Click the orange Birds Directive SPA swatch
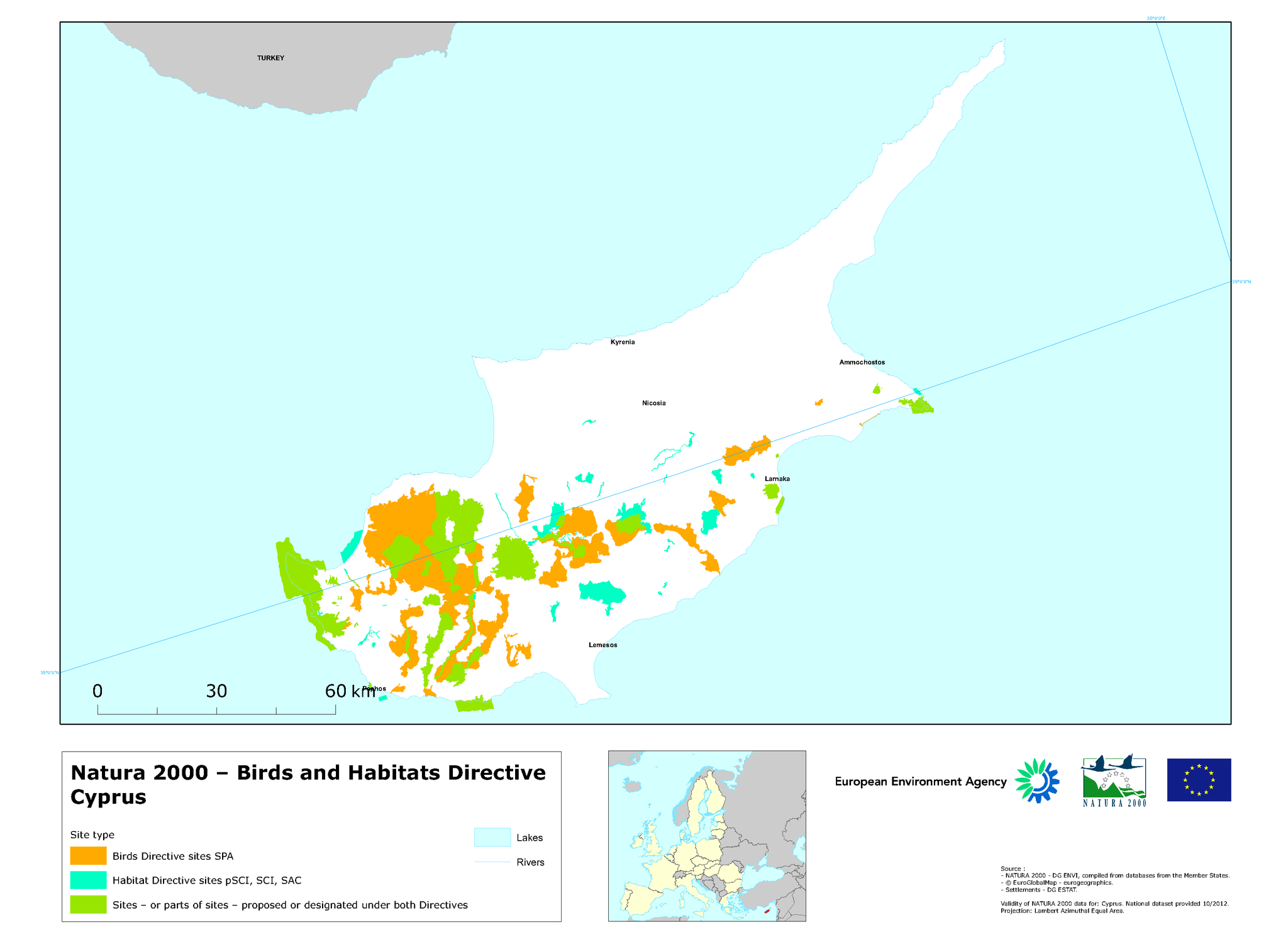1288x937 pixels. click(x=88, y=856)
